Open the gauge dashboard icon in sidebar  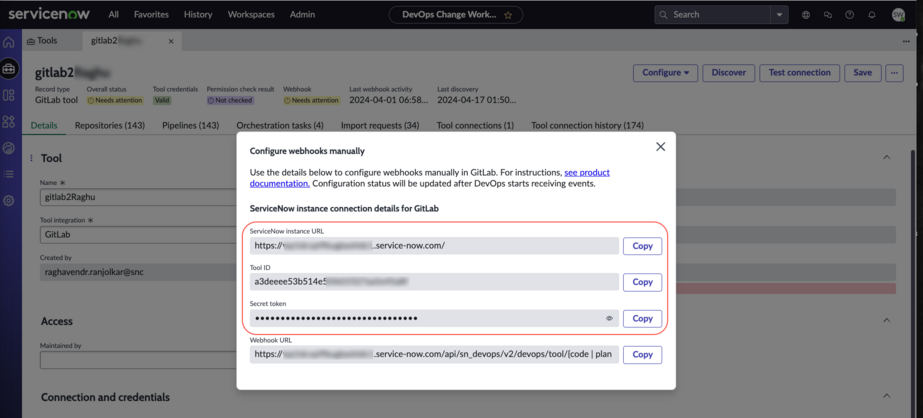pyautogui.click(x=9, y=148)
